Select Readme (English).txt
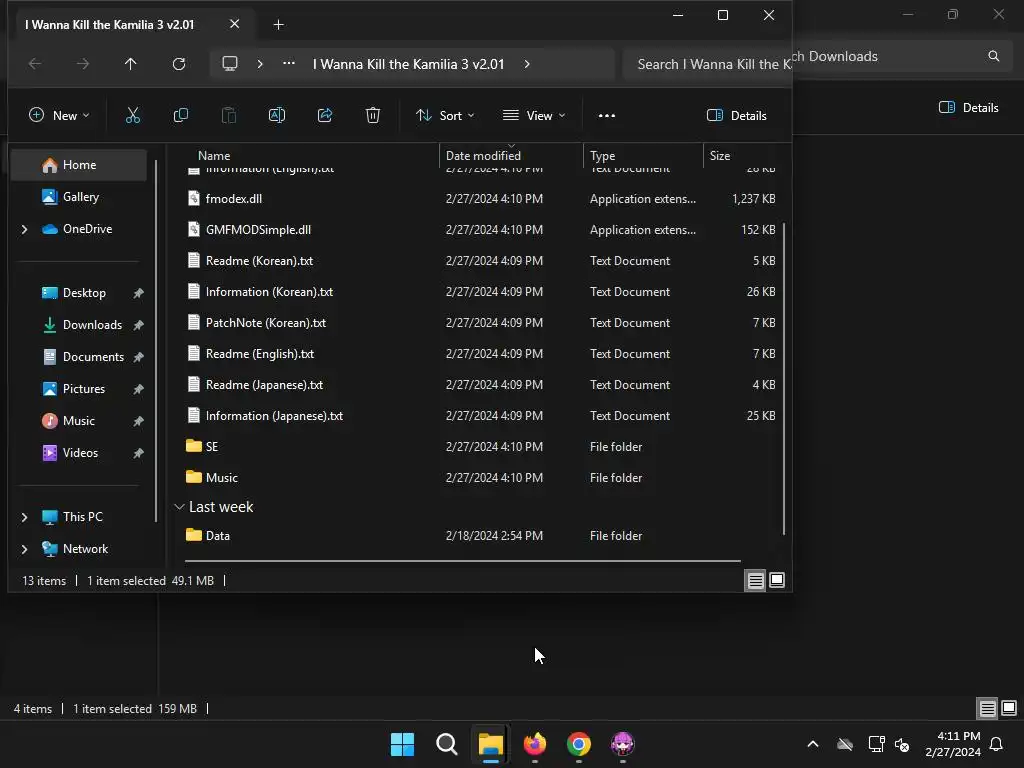The width and height of the screenshot is (1024, 768). tap(480, 354)
